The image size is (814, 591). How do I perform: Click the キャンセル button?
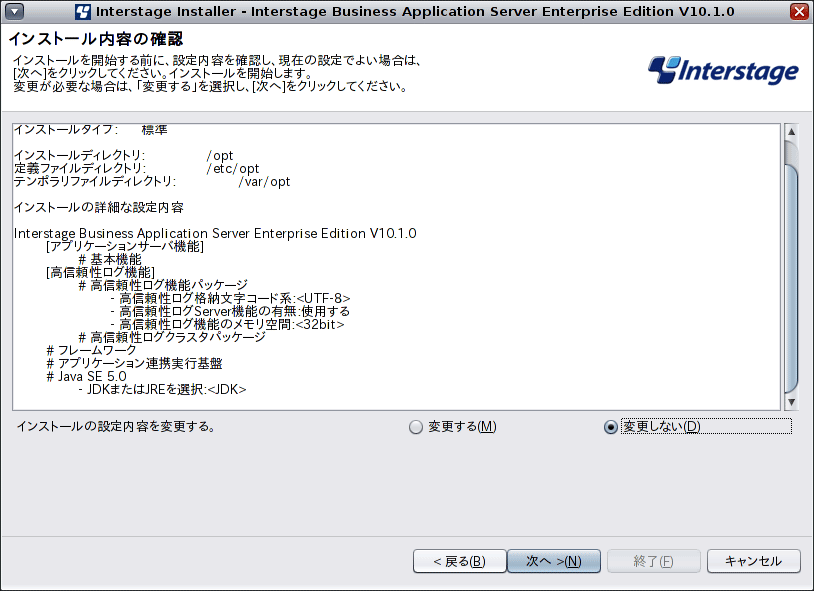(753, 561)
